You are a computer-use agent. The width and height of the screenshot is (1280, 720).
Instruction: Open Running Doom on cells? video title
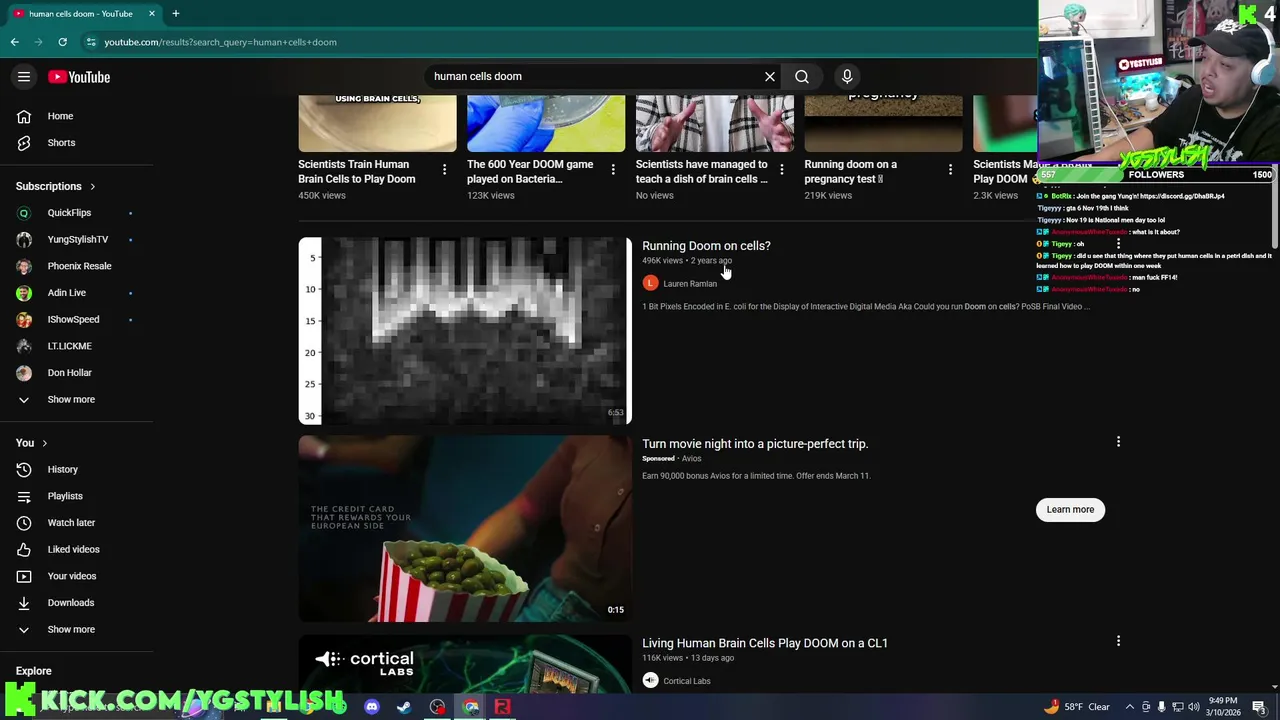click(x=706, y=246)
